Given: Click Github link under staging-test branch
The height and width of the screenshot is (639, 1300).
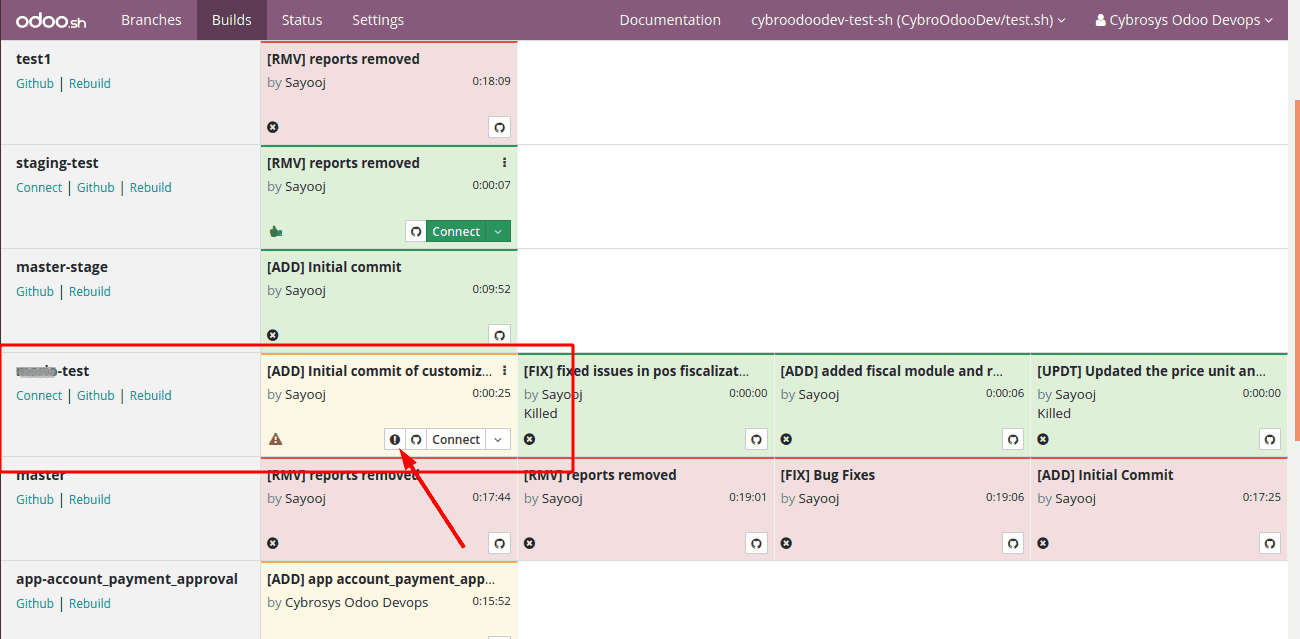Looking at the screenshot, I should tap(96, 187).
